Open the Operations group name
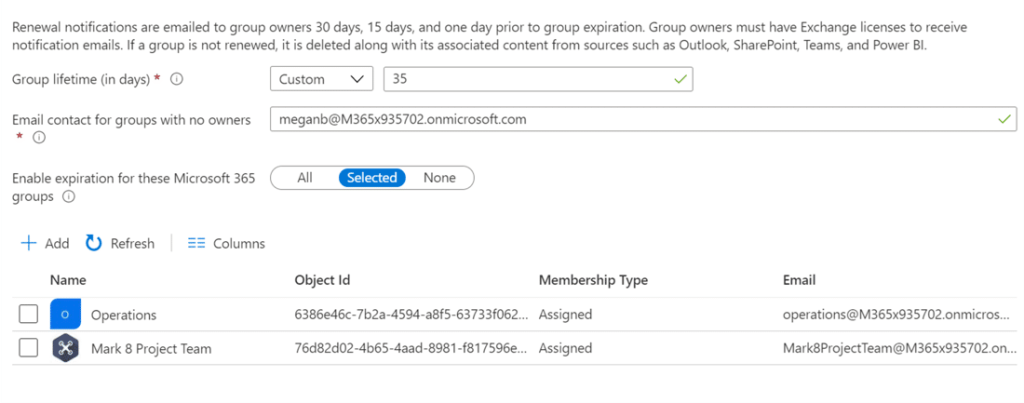The height and width of the screenshot is (403, 1024). (123, 315)
